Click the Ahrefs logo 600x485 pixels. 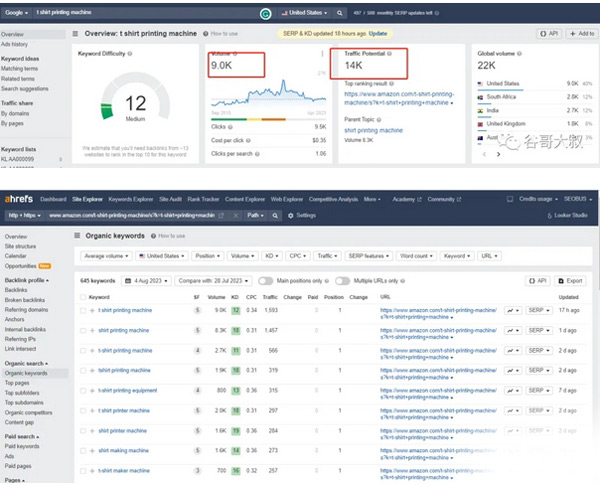point(18,199)
